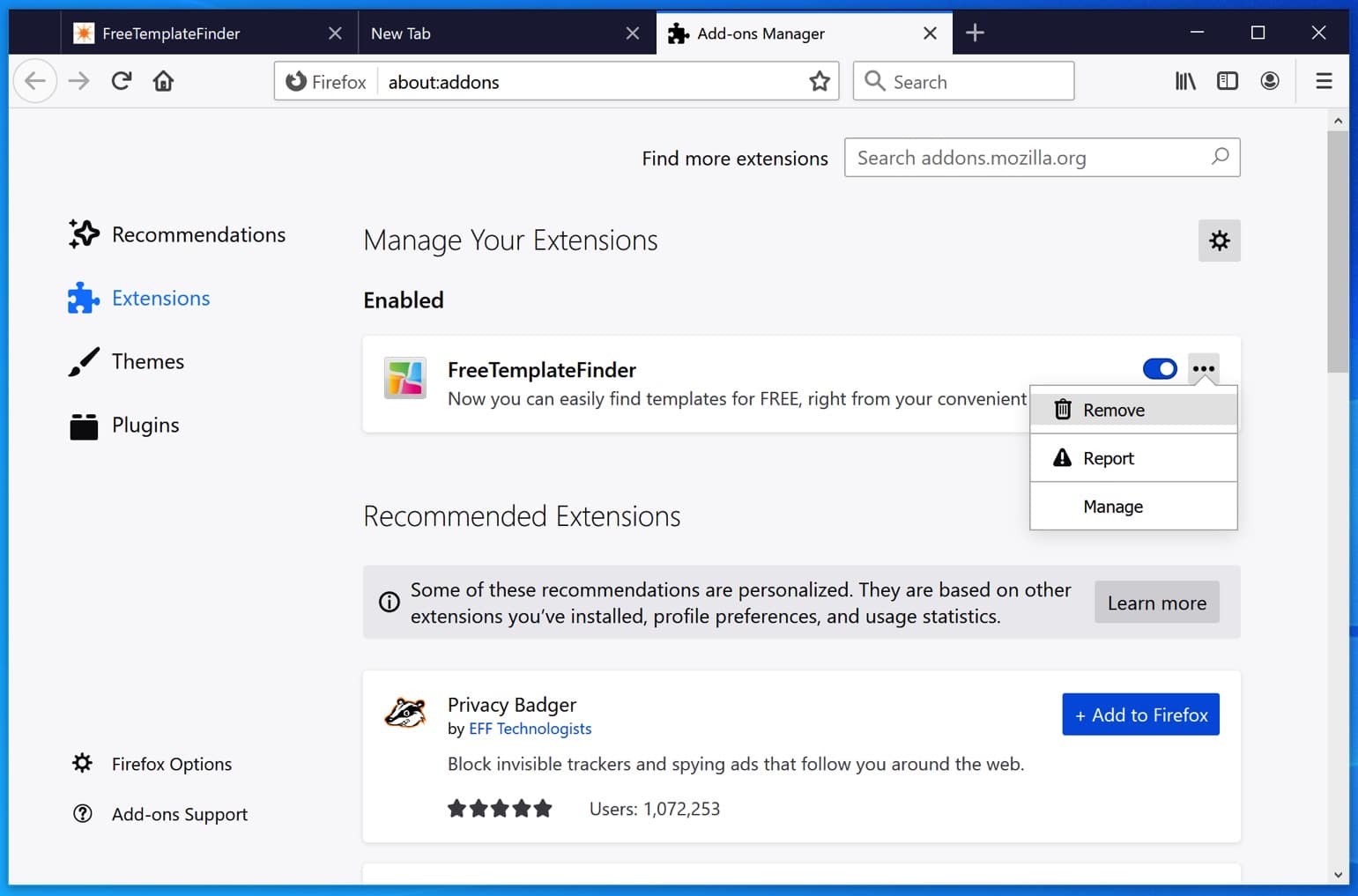This screenshot has height=896, width=1358.
Task: Click the FreeTemplateFinder extension icon
Action: tap(405, 378)
